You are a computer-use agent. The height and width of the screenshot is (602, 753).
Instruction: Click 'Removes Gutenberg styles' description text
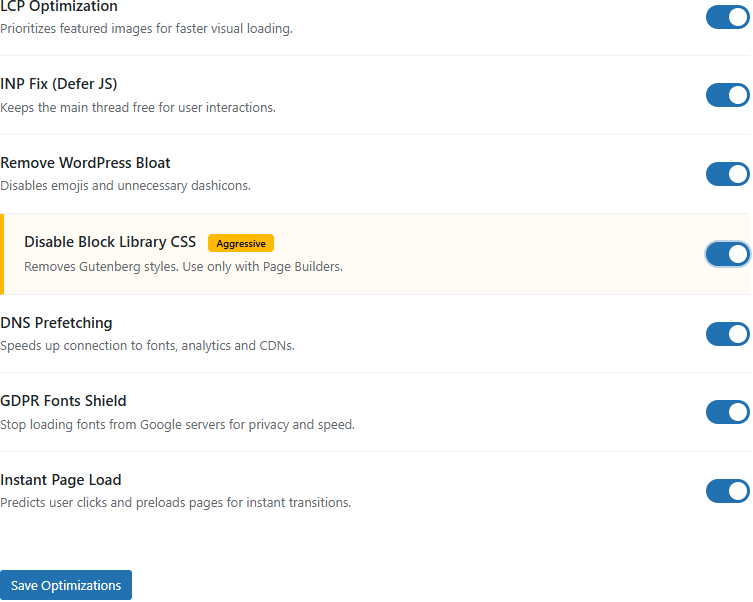[x=183, y=266]
